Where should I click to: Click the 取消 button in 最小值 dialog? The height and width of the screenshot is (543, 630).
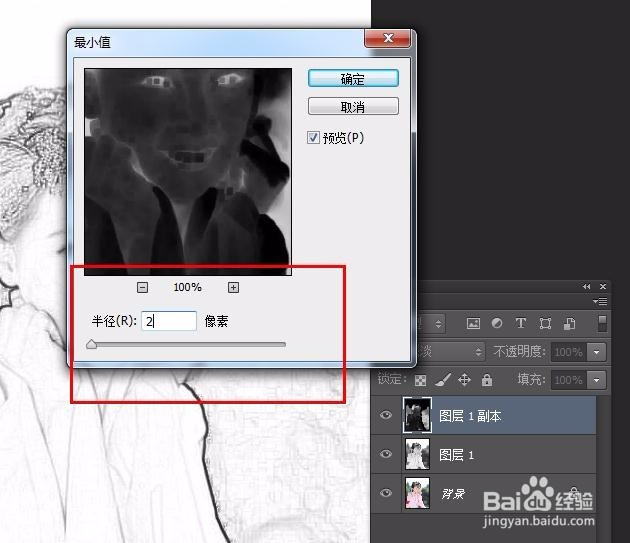coord(353,107)
